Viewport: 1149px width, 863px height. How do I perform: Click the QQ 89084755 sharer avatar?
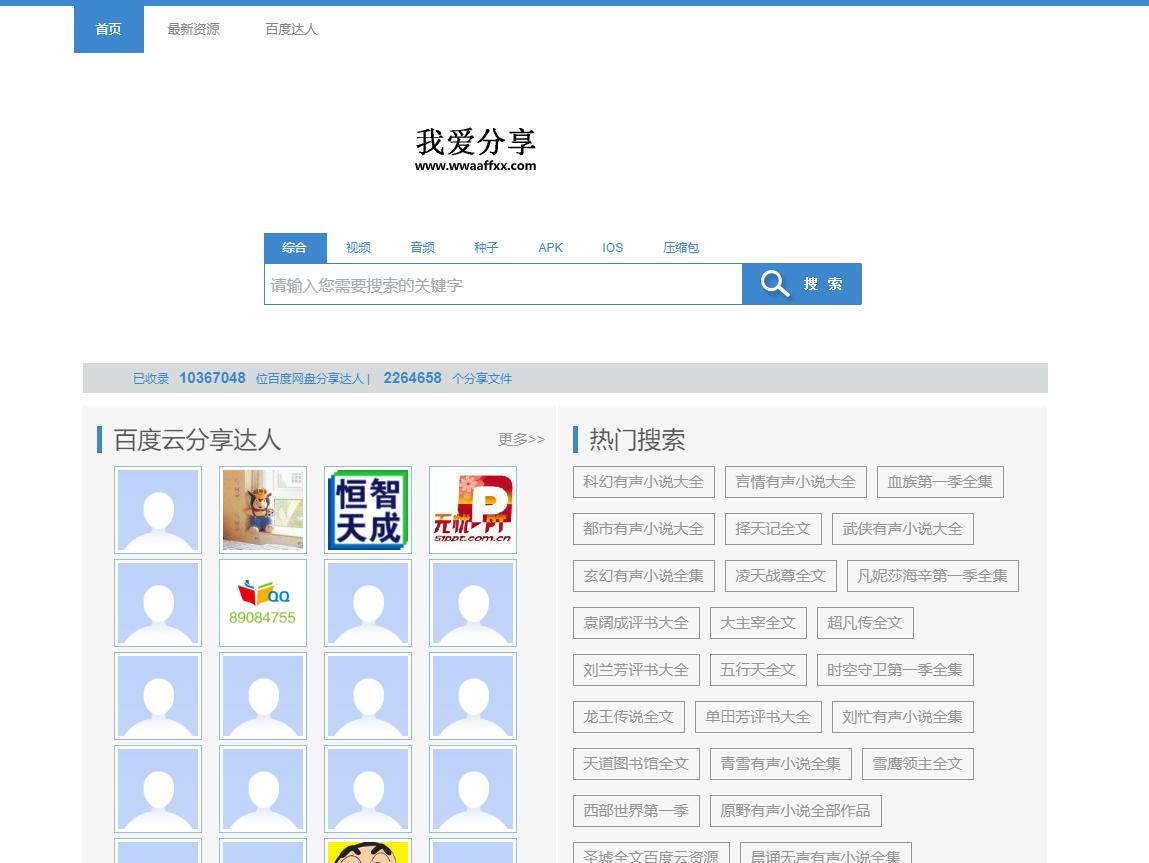pyautogui.click(x=262, y=602)
